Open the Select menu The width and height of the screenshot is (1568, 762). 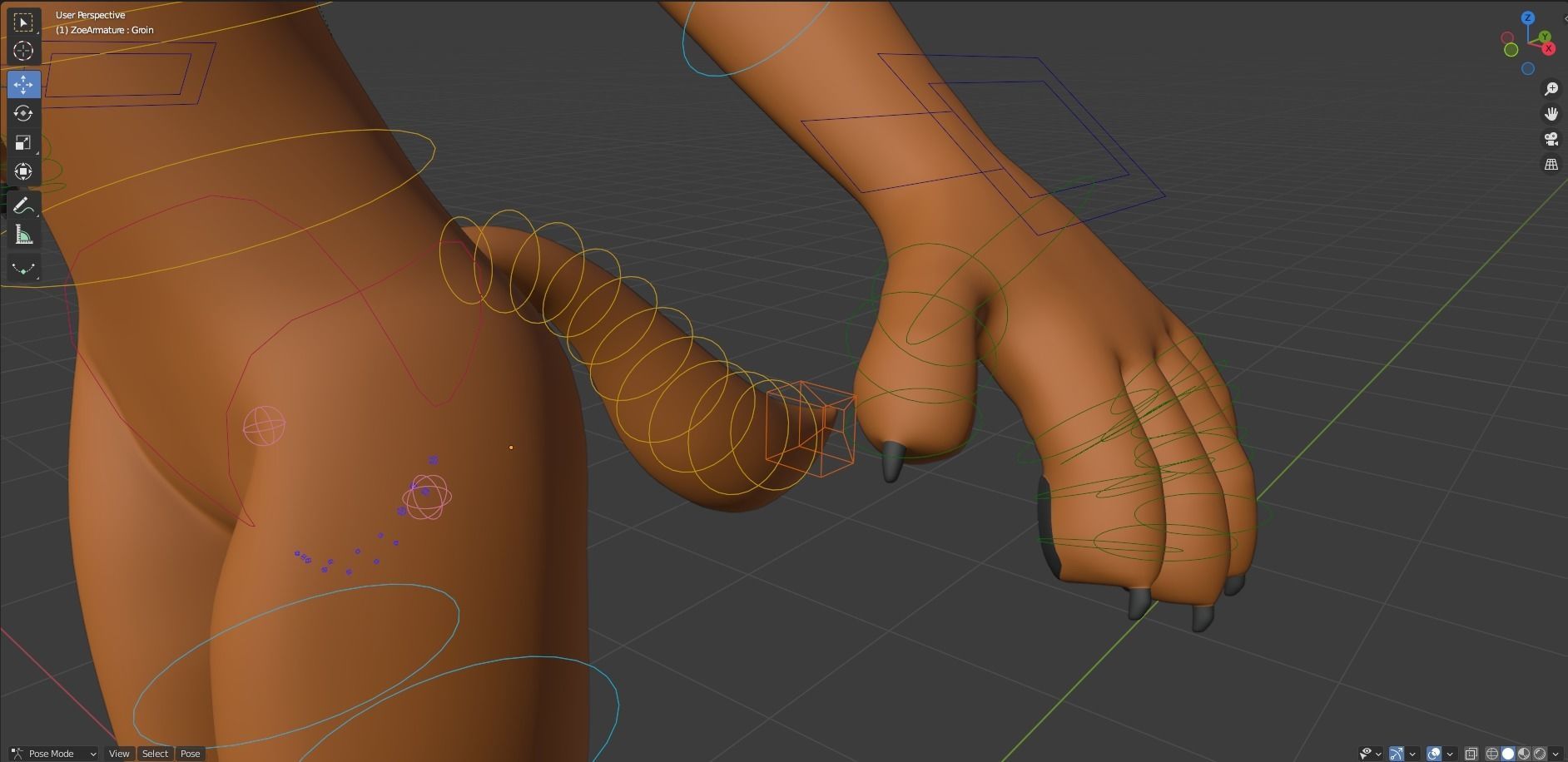click(155, 754)
